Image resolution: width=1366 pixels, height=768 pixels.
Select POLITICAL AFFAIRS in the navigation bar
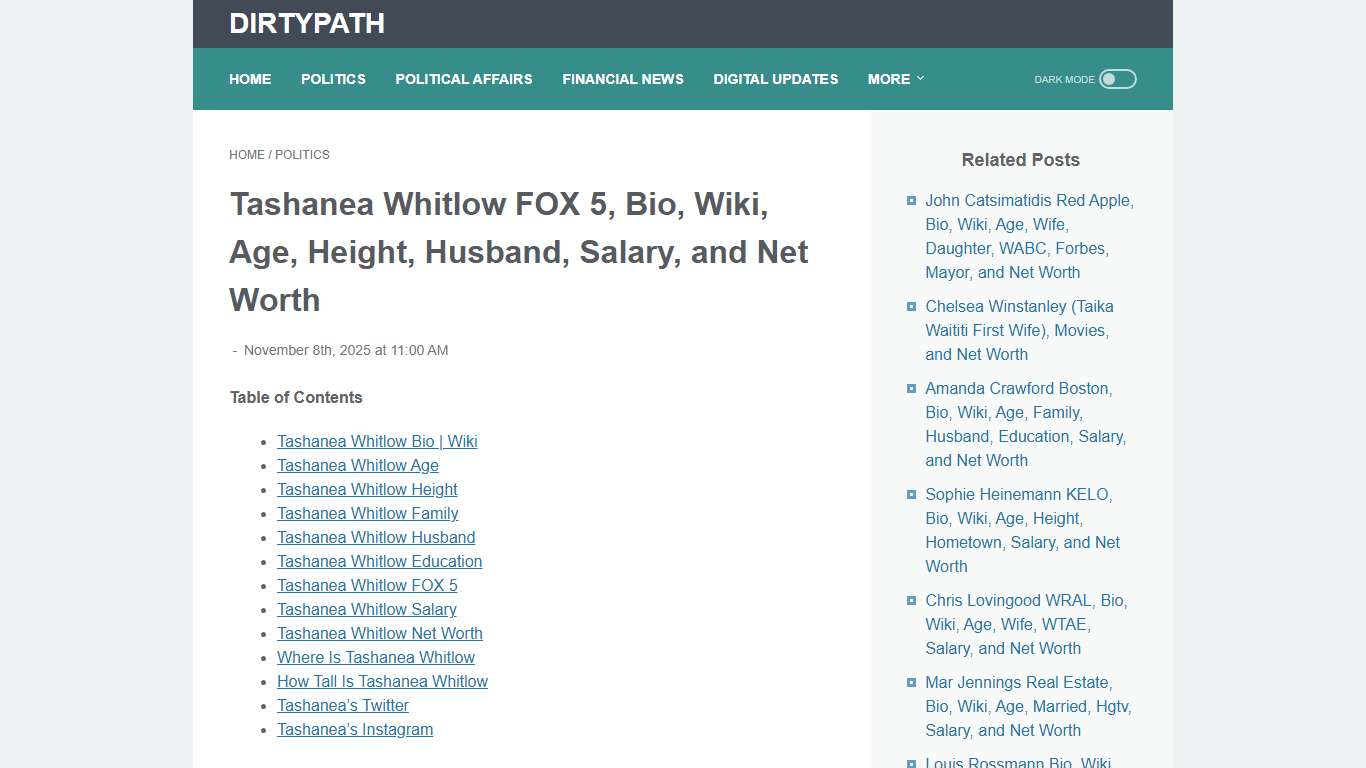pos(464,79)
